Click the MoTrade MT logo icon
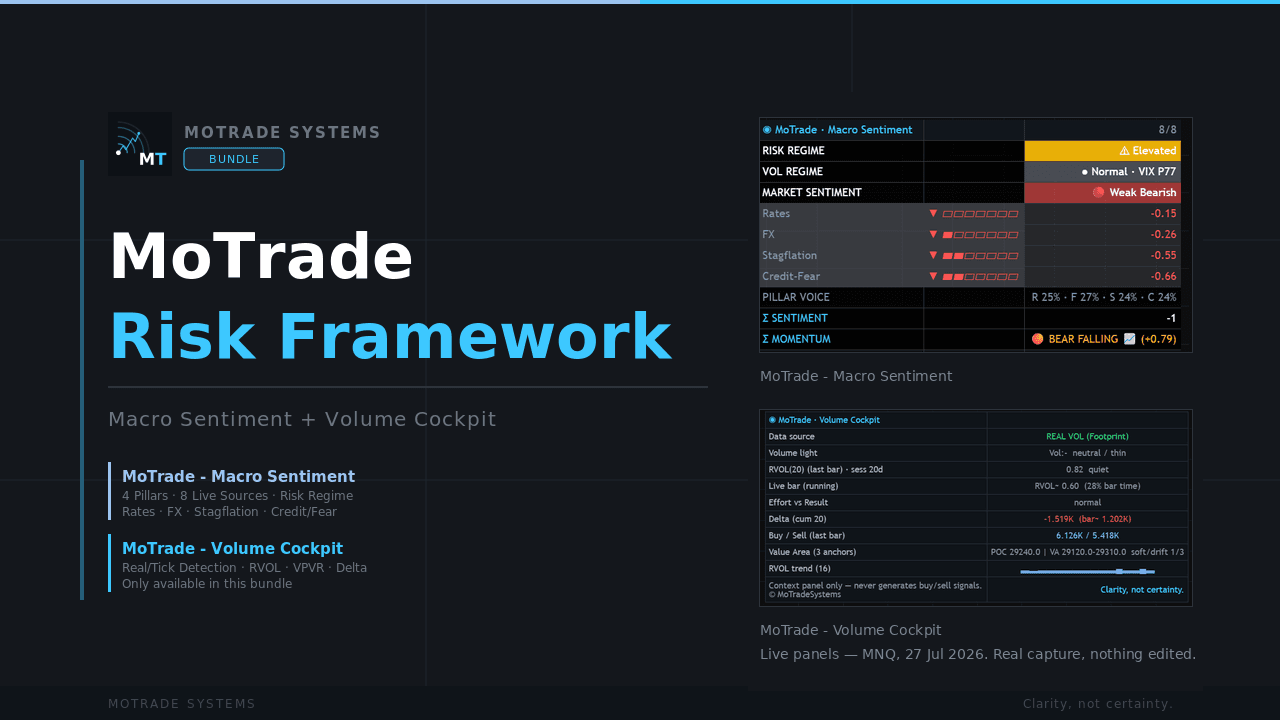Image resolution: width=1280 pixels, height=720 pixels. coord(140,144)
